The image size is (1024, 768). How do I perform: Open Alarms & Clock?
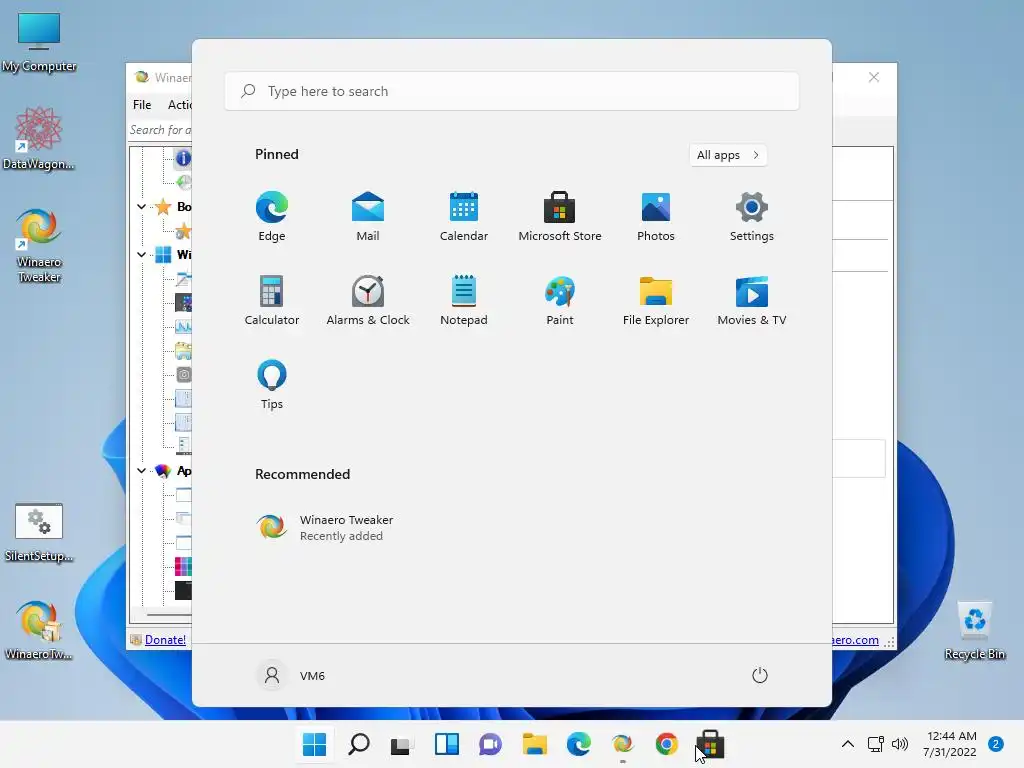click(x=368, y=300)
